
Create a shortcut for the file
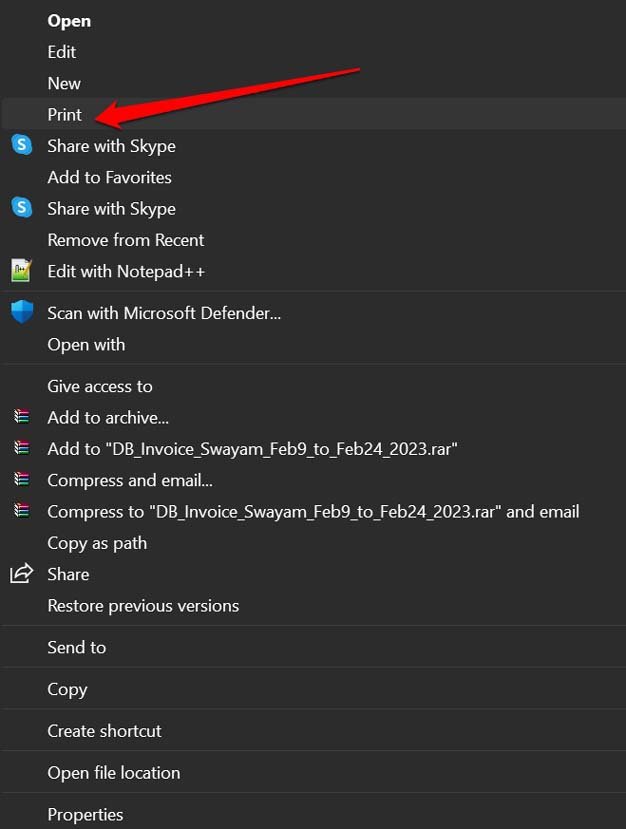pyautogui.click(x=104, y=731)
